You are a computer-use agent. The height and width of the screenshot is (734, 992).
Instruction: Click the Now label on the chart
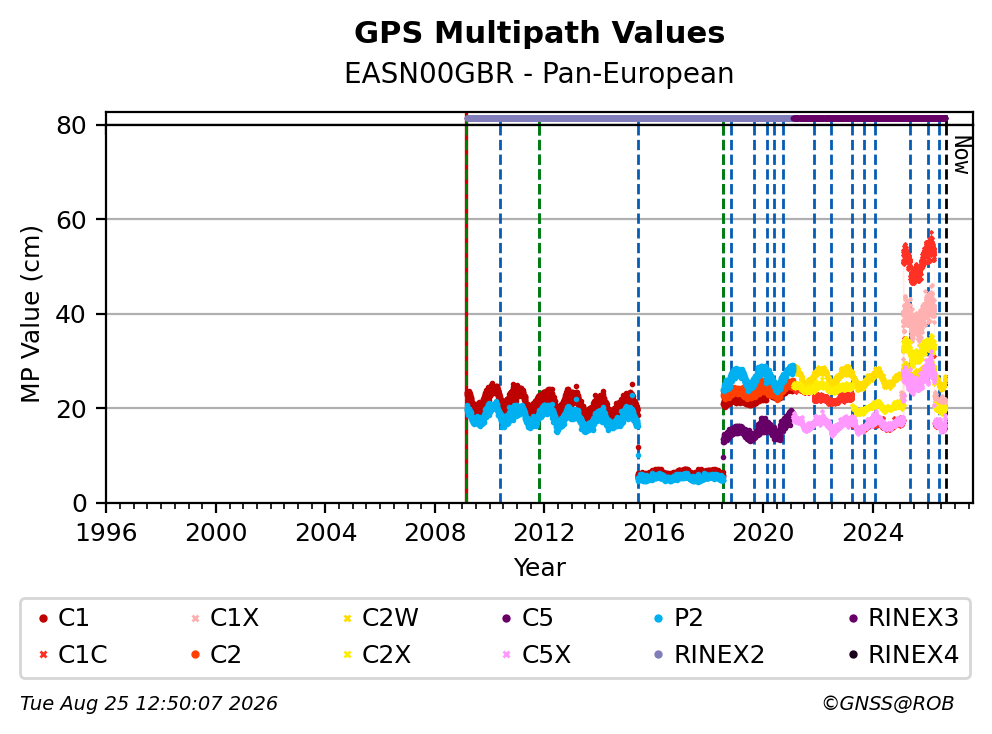(962, 156)
